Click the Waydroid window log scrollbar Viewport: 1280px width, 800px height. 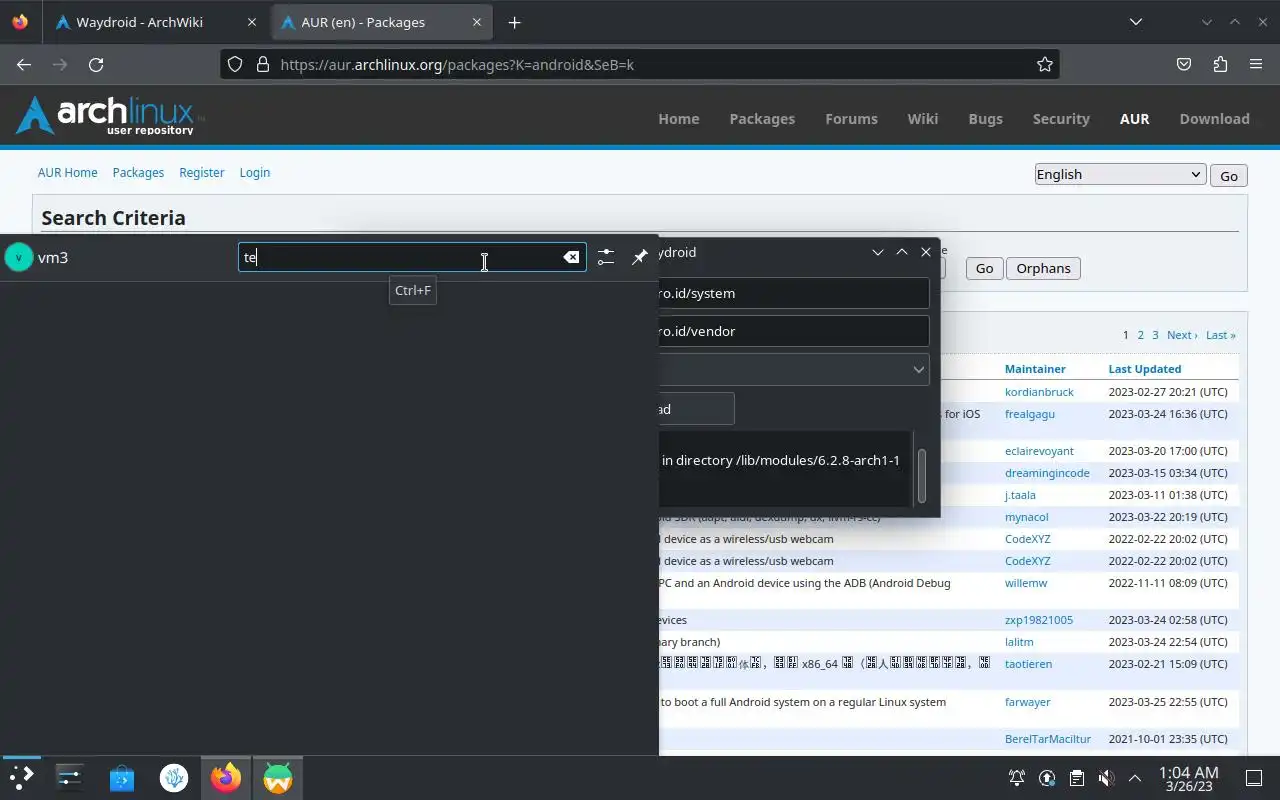pos(921,476)
